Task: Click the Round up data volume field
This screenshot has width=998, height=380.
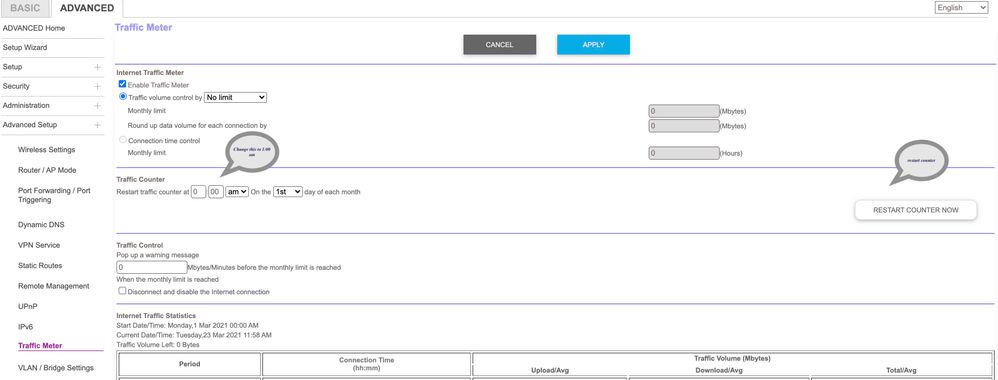Action: (684, 125)
